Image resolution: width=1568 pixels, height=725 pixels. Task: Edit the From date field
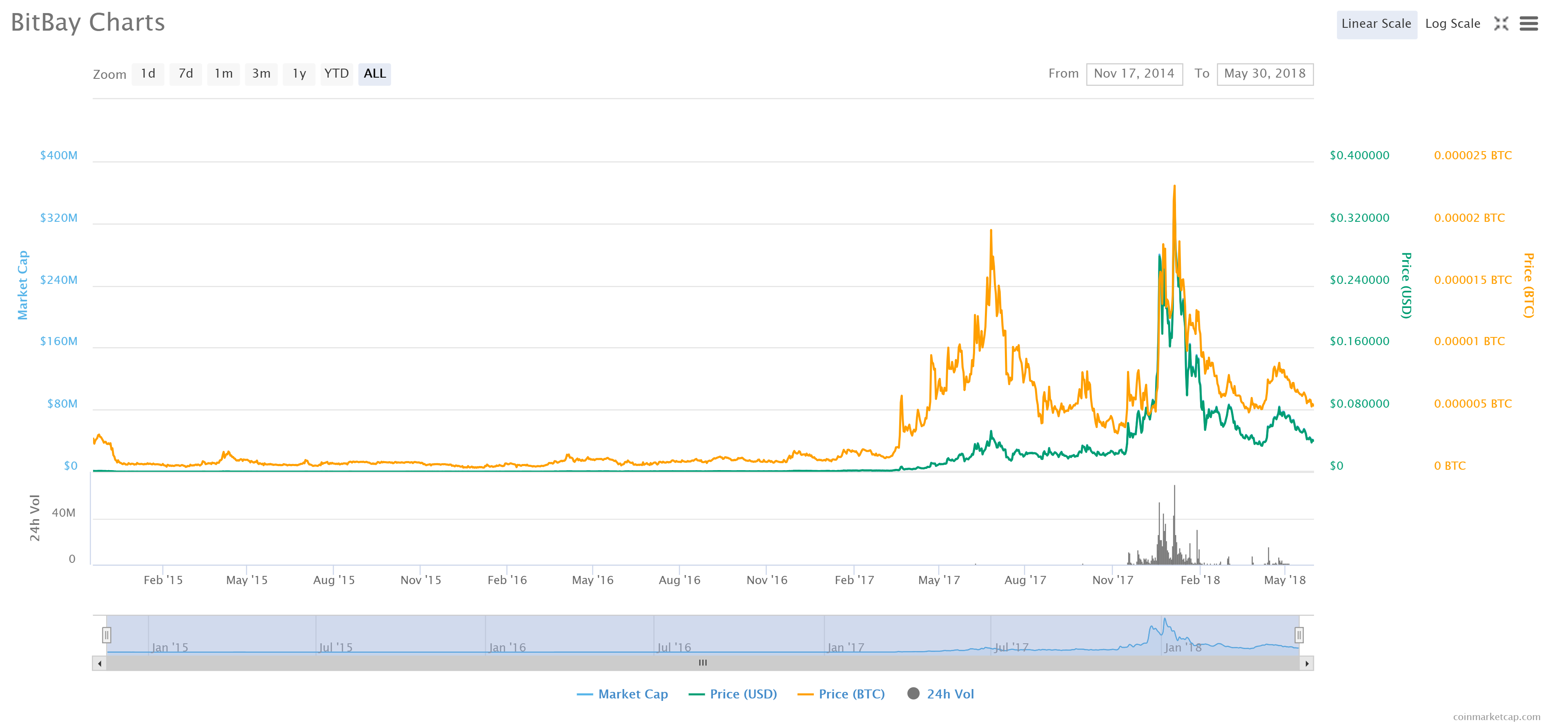point(1134,74)
